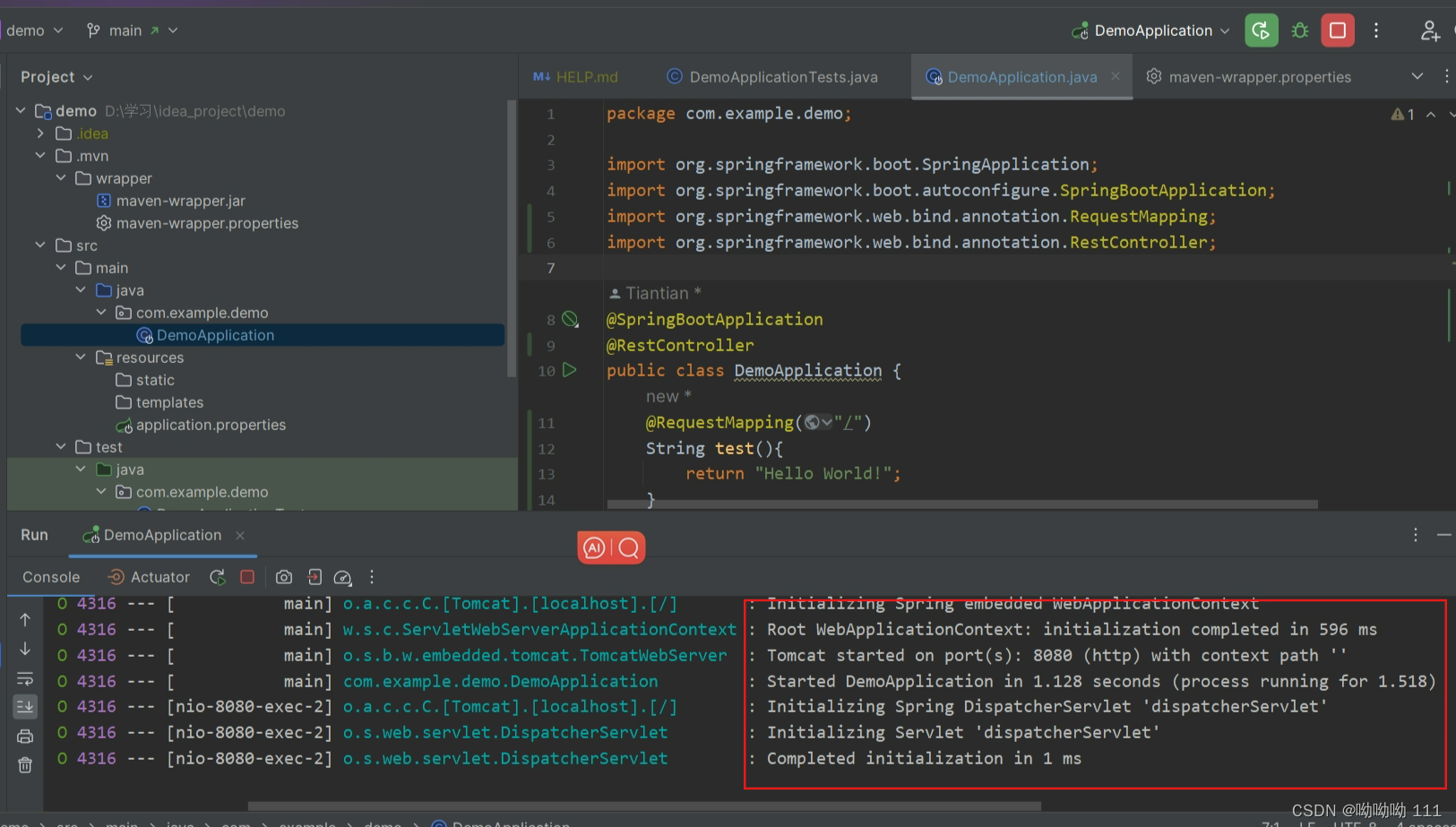Open console toolbar more options

(x=372, y=577)
